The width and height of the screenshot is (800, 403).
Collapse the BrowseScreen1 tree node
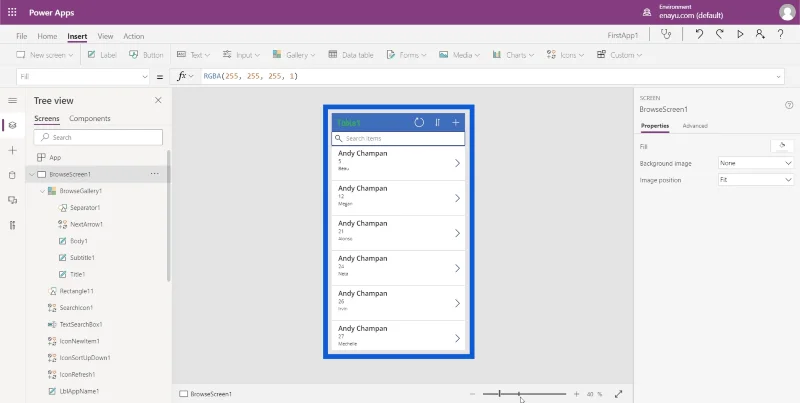click(32, 174)
